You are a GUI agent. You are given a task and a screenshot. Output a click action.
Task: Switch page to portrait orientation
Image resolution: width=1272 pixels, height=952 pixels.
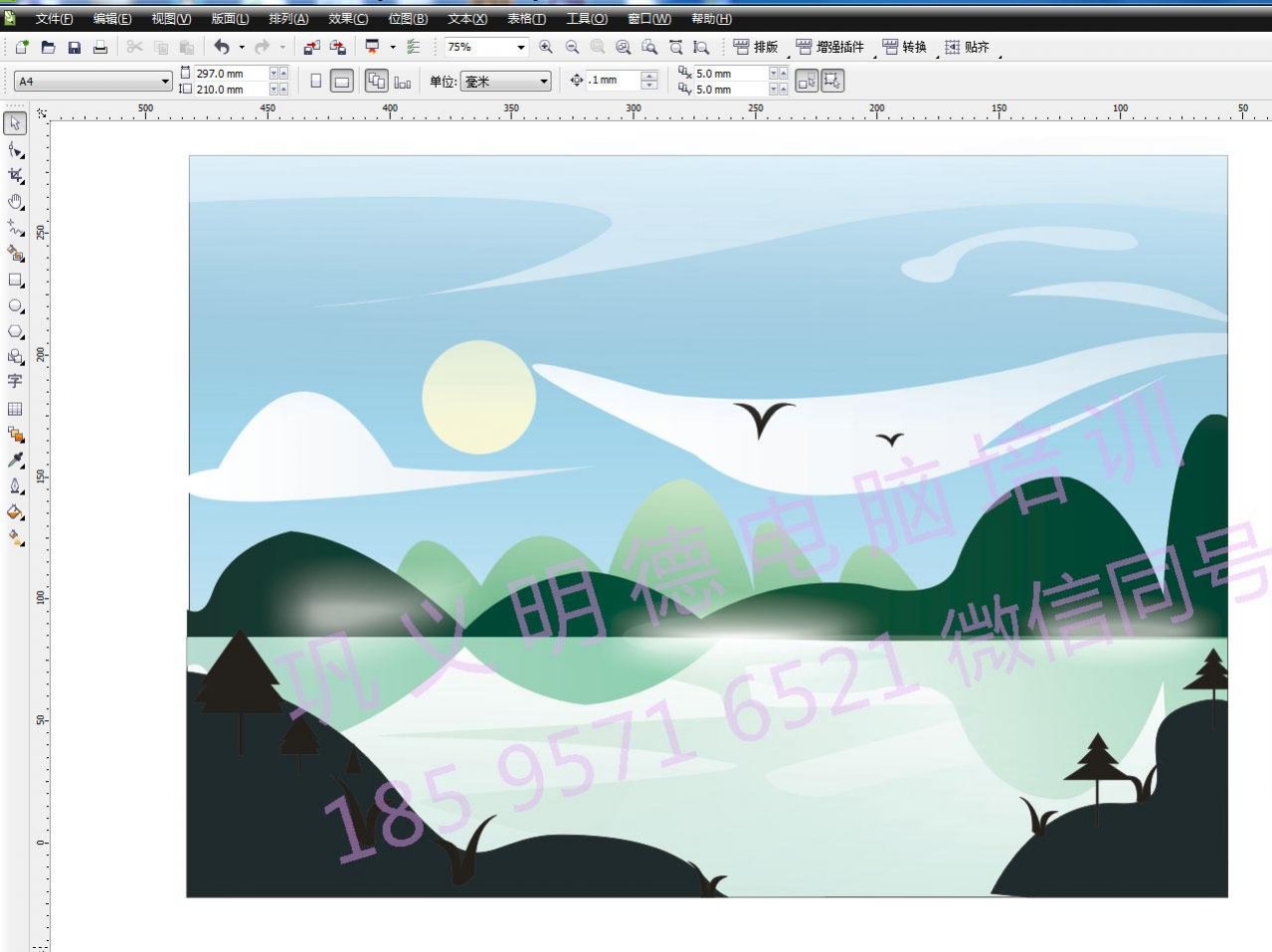(316, 82)
